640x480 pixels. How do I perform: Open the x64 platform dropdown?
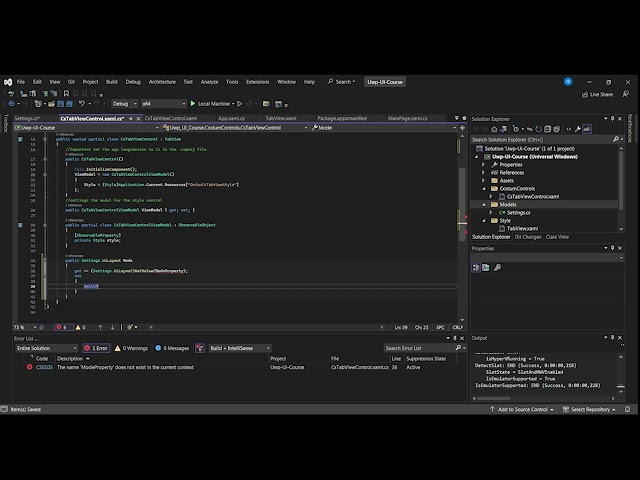click(163, 104)
